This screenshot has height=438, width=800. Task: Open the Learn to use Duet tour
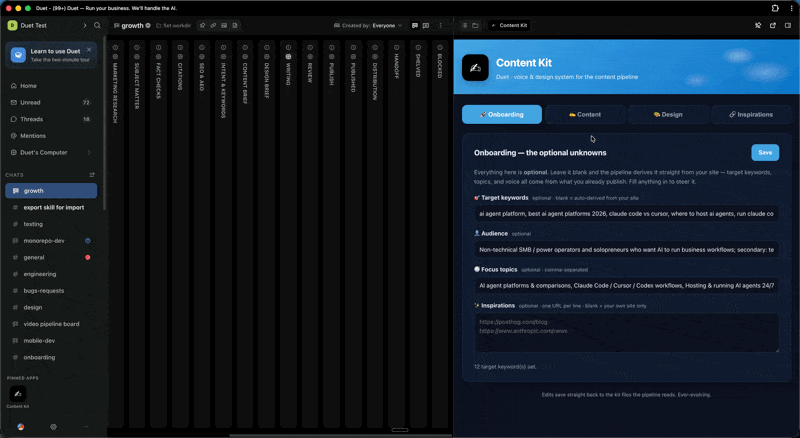51,55
